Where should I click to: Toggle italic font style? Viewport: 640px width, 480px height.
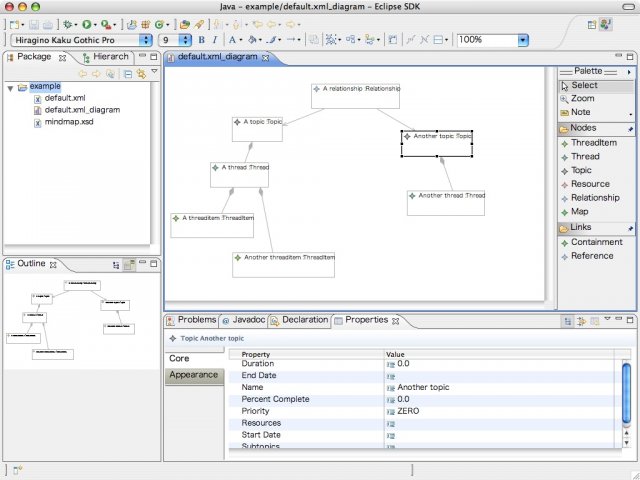[x=215, y=40]
